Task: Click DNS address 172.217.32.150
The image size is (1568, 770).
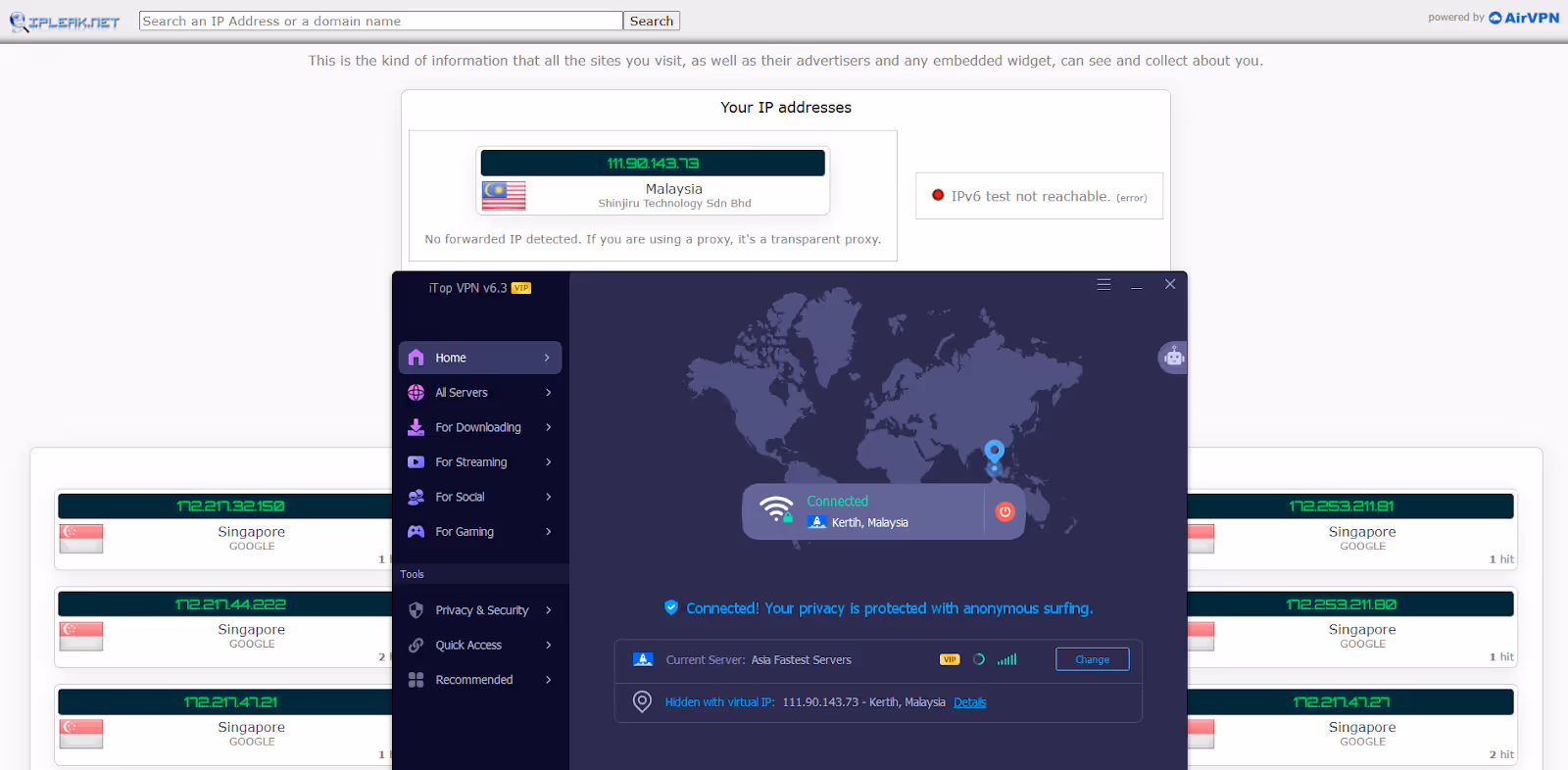Action: [230, 506]
